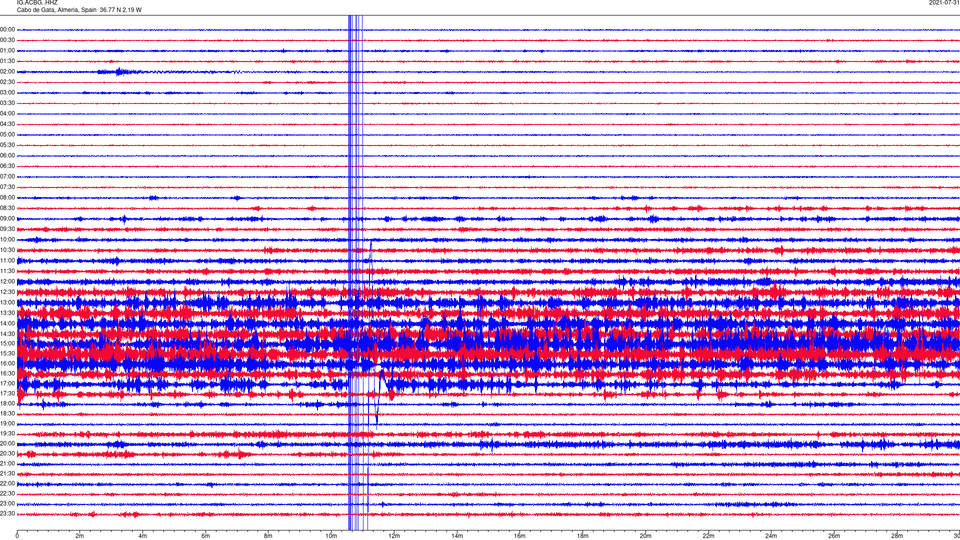Click the 23:00 time label

7,504
